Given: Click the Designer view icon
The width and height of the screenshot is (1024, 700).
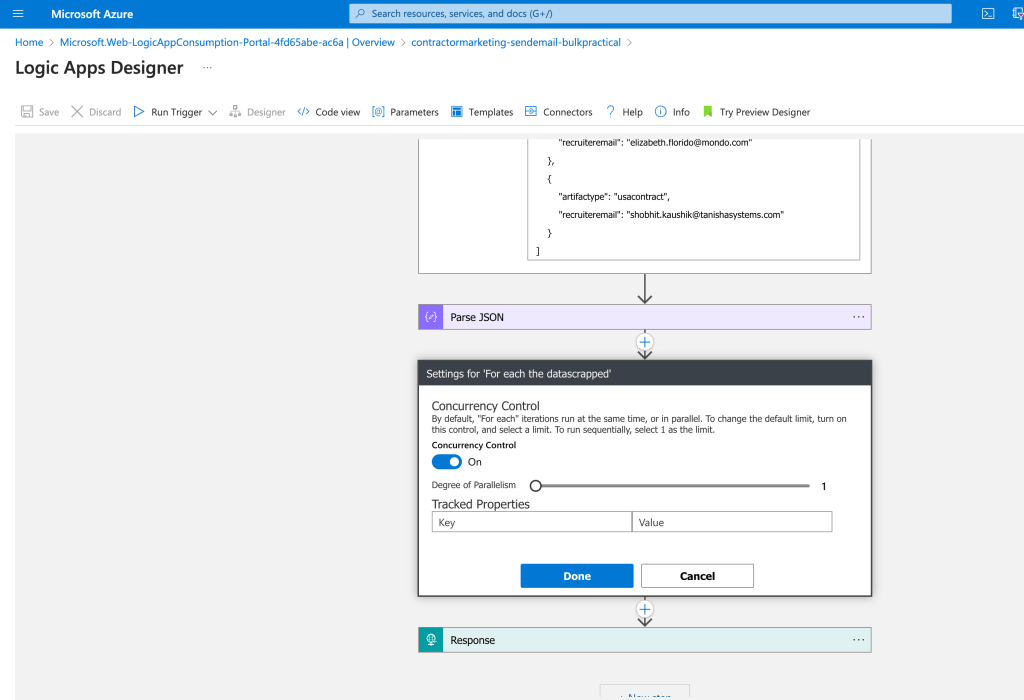Looking at the screenshot, I should (x=235, y=112).
